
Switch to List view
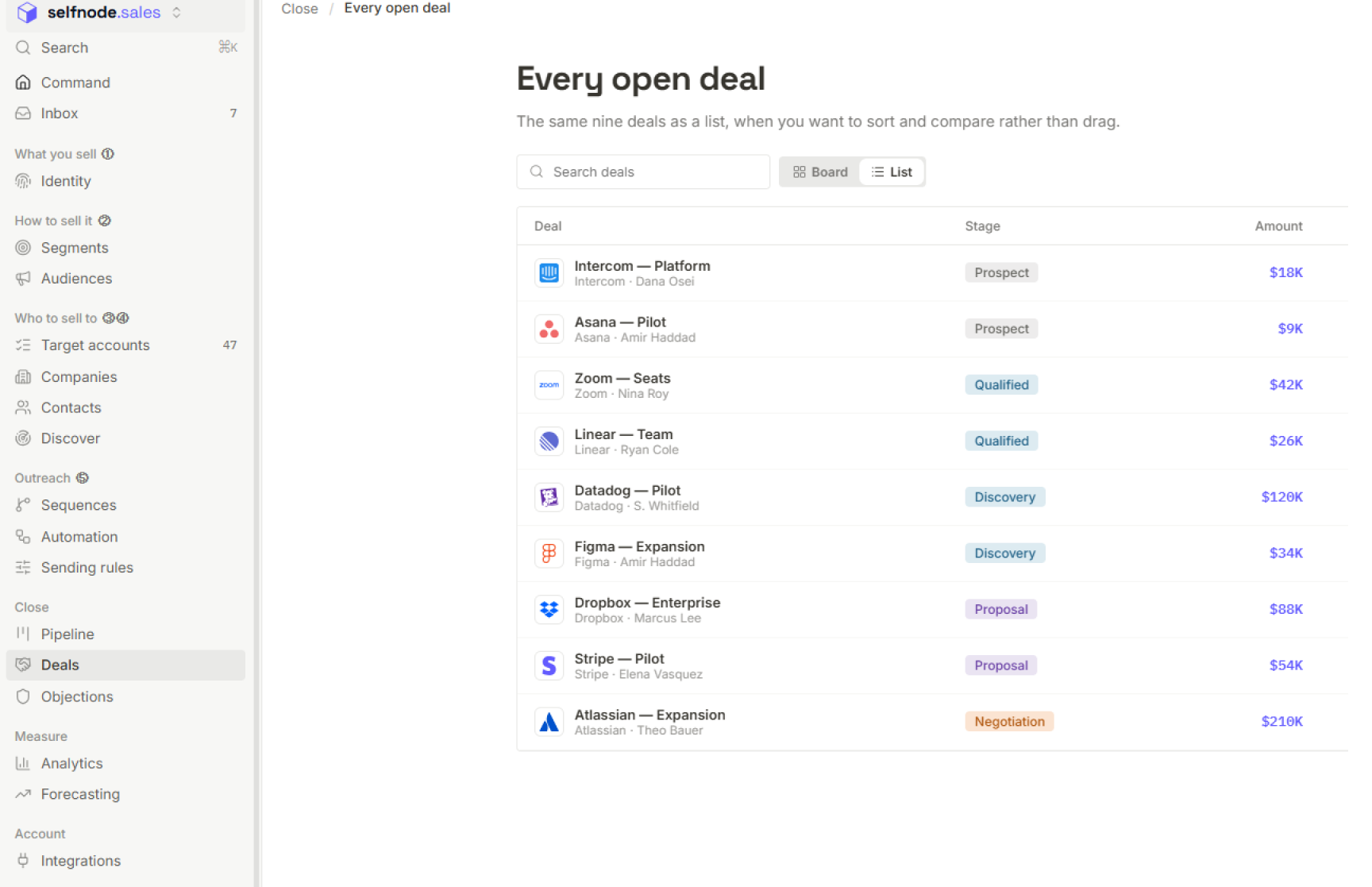coord(892,172)
